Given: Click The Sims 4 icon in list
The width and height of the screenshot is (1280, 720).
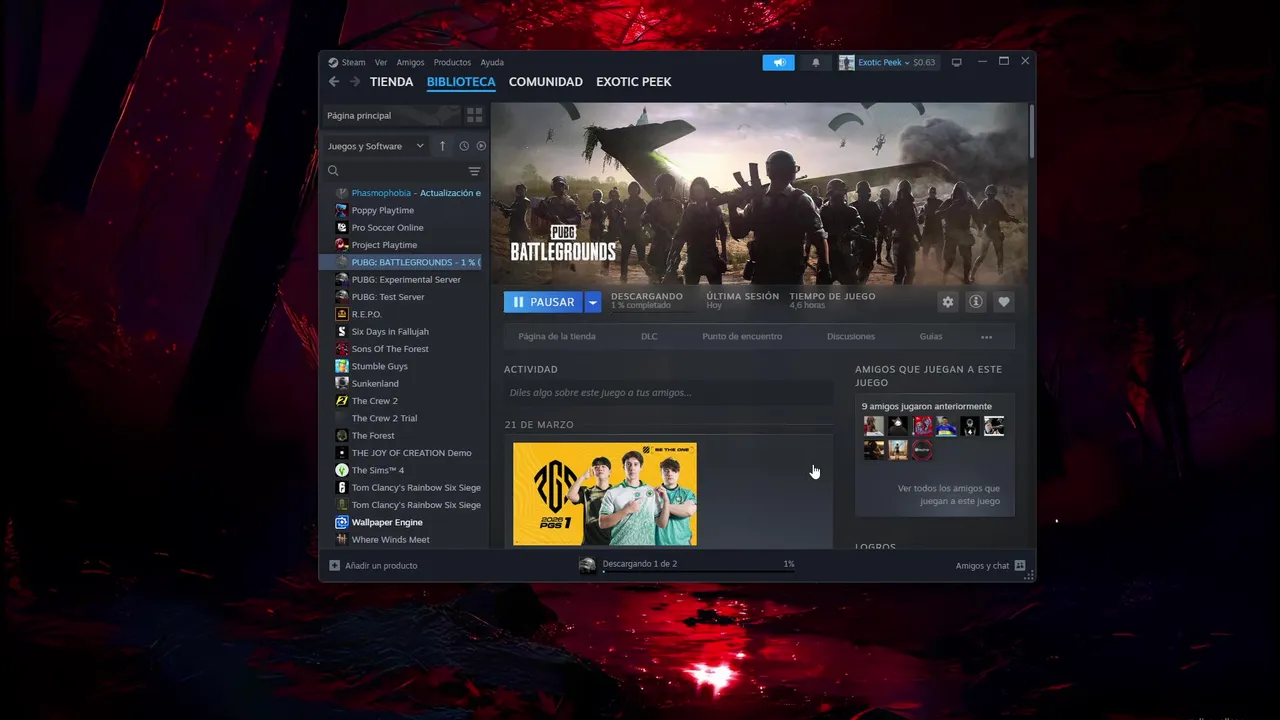Looking at the screenshot, I should click(342, 470).
